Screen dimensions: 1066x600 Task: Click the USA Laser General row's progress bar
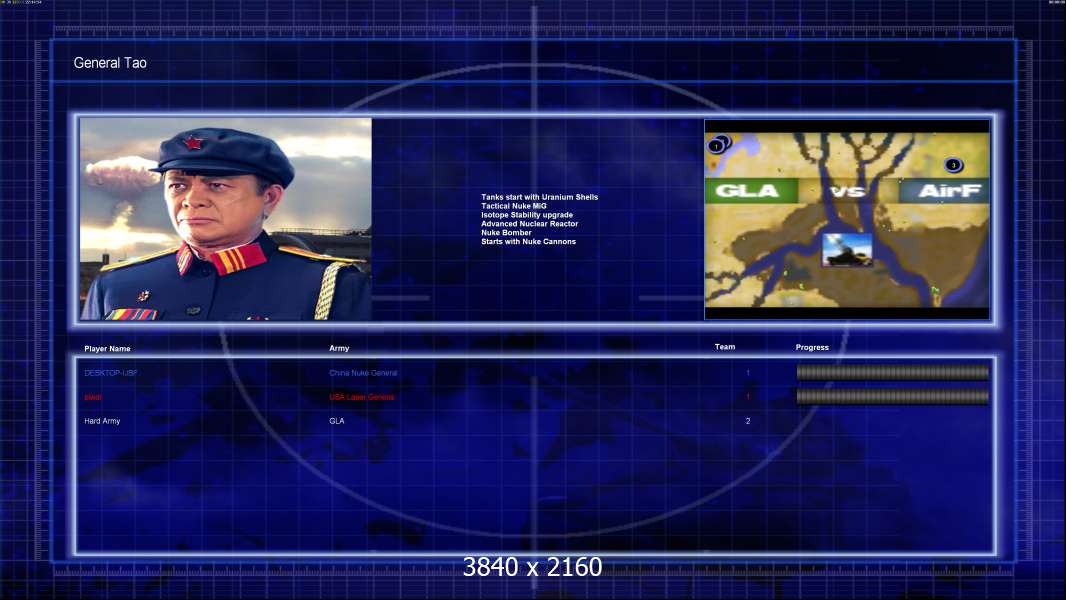click(892, 396)
